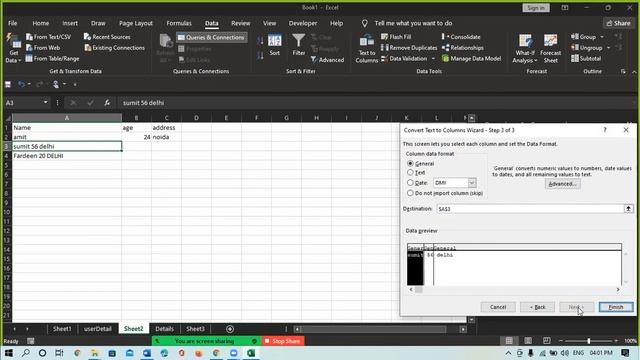Image resolution: width=640 pixels, height=360 pixels.
Task: Click Share button
Action: 618,23
